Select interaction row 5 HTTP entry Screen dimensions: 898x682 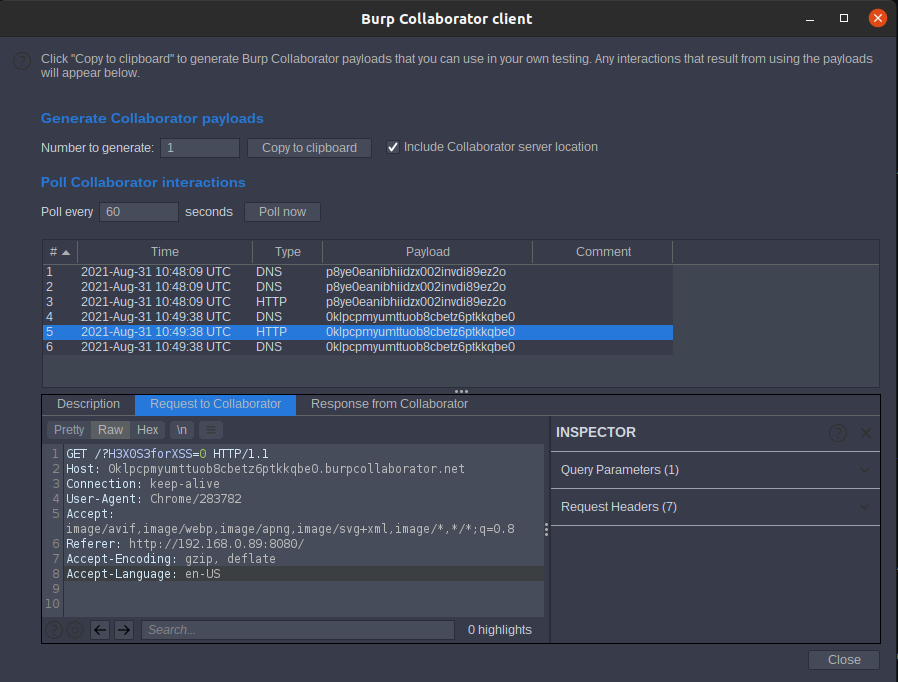pyautogui.click(x=358, y=332)
